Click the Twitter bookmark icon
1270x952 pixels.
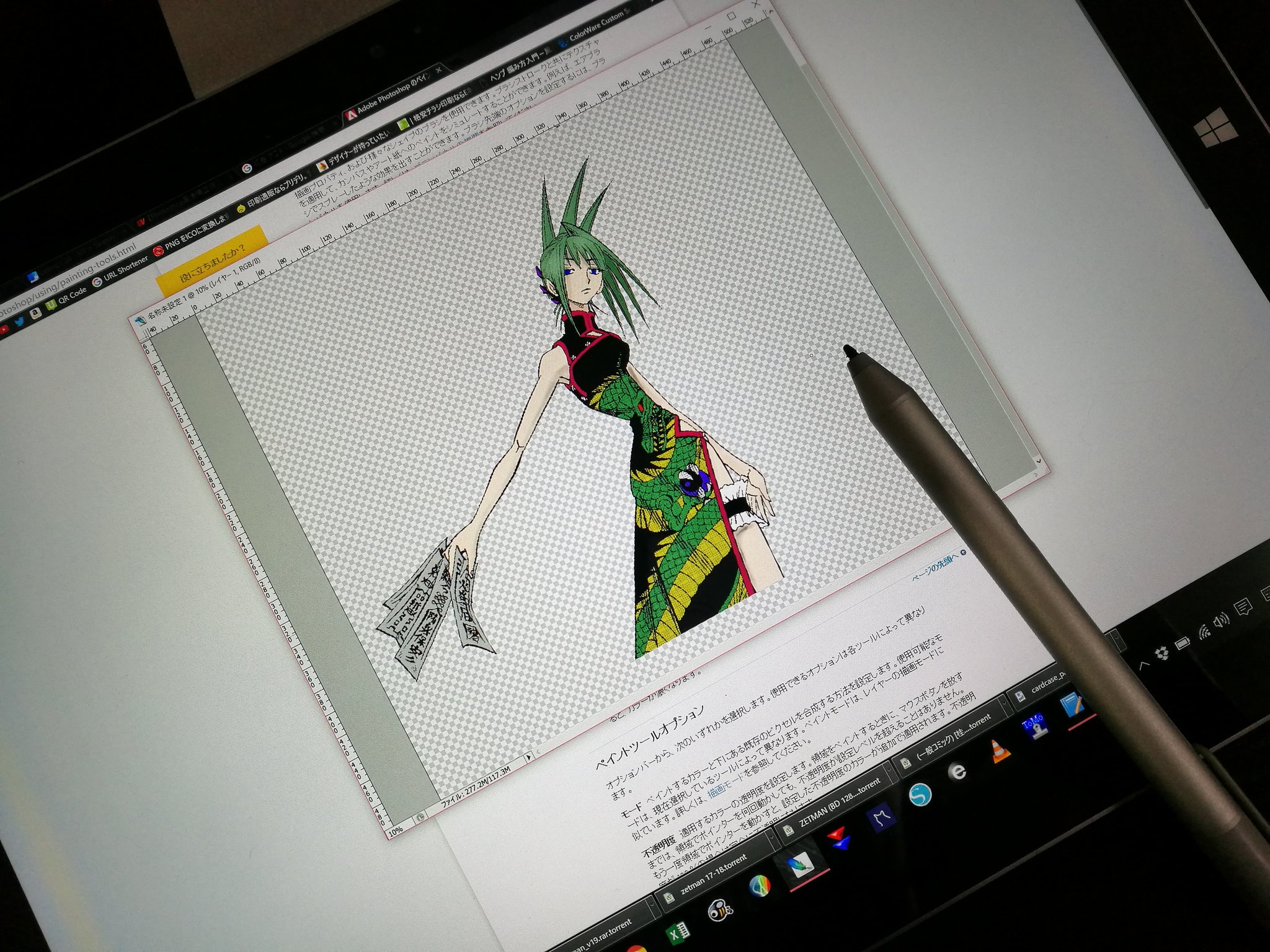(19, 320)
